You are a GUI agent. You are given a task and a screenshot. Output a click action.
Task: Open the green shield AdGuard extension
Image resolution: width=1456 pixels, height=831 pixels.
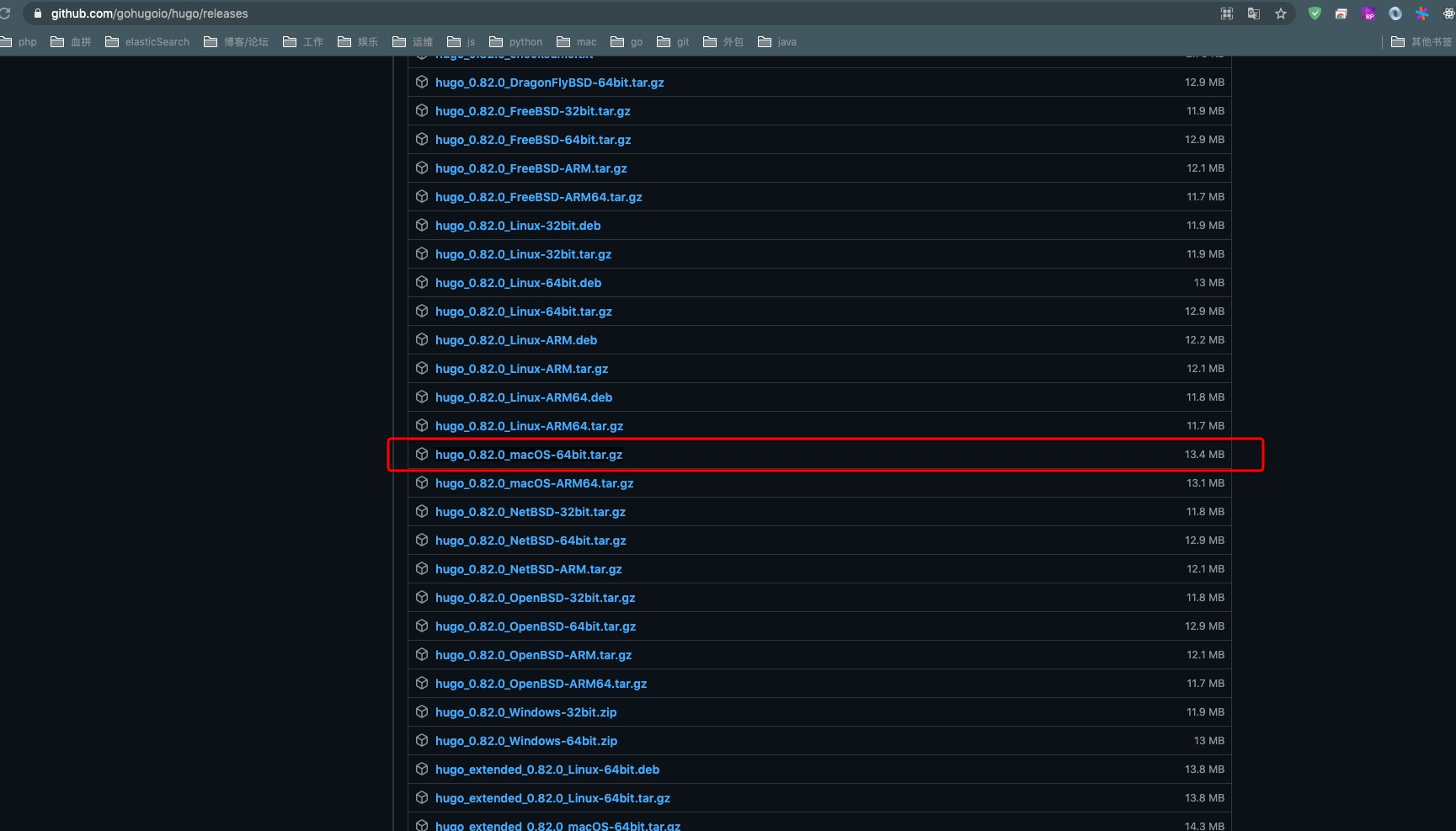1315,13
